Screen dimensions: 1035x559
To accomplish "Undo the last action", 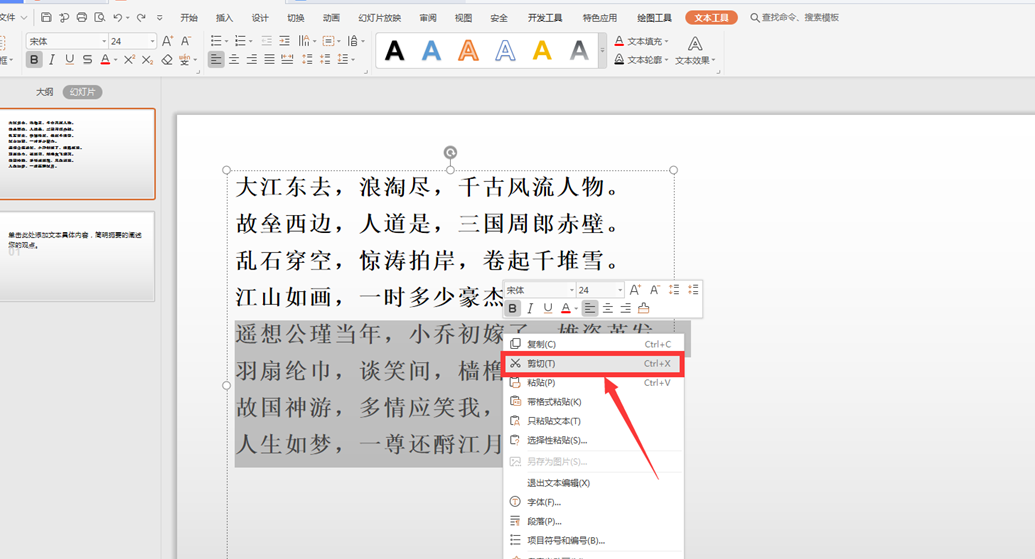I will [117, 17].
